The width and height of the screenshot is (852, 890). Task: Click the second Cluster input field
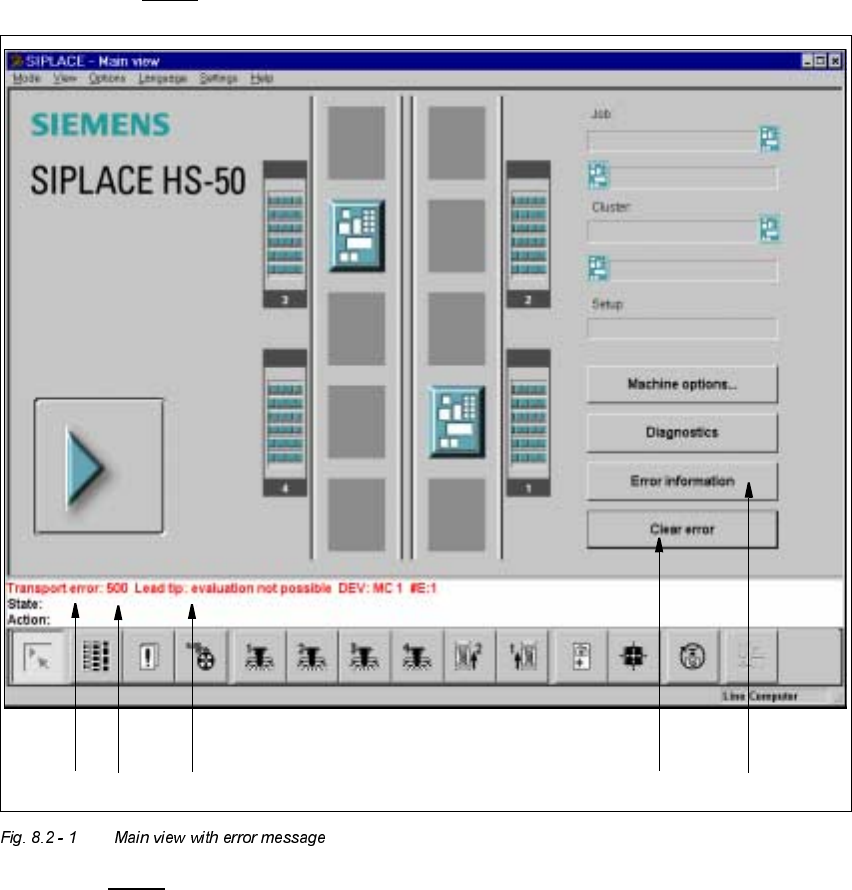(x=694, y=270)
